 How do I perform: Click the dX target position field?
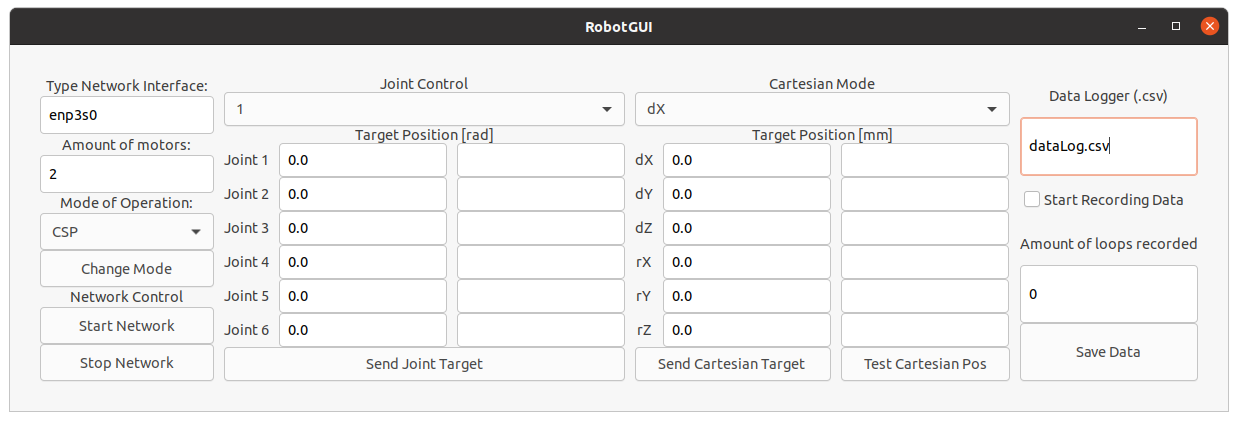point(747,160)
